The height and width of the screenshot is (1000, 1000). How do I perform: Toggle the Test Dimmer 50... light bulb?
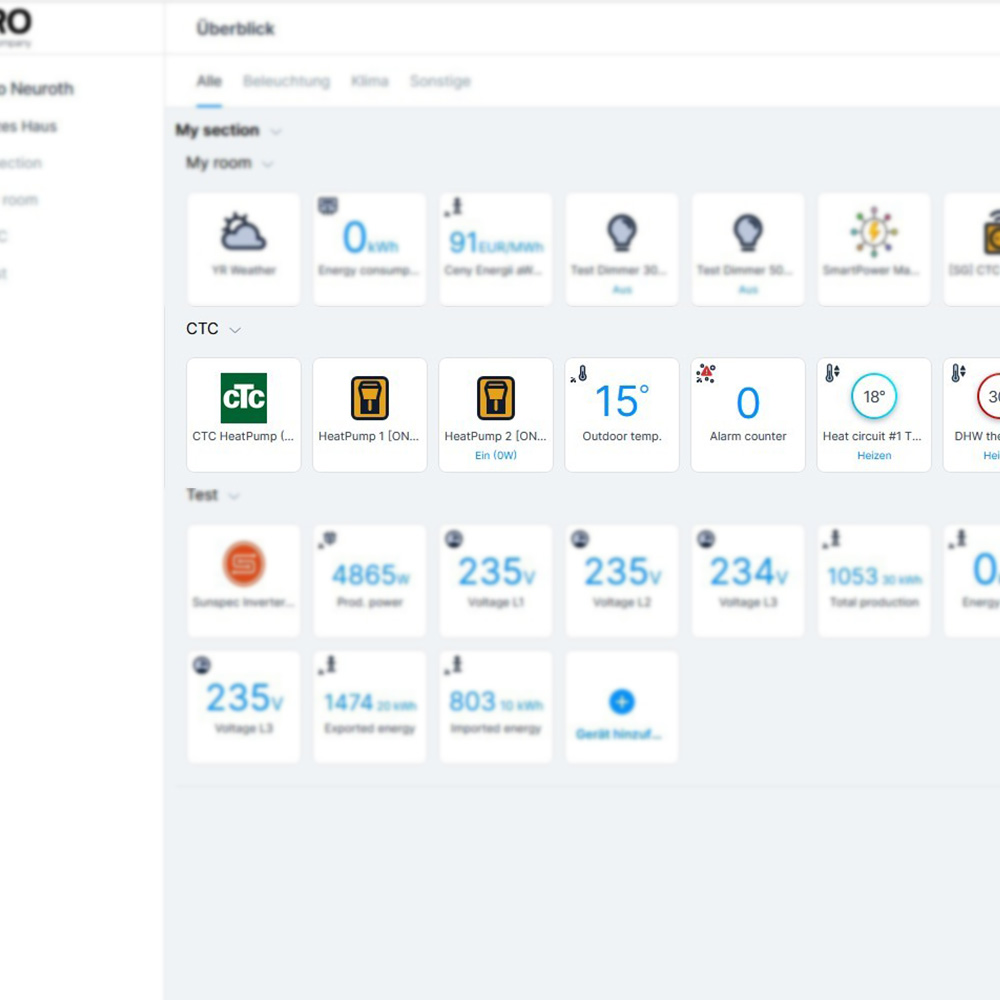748,232
